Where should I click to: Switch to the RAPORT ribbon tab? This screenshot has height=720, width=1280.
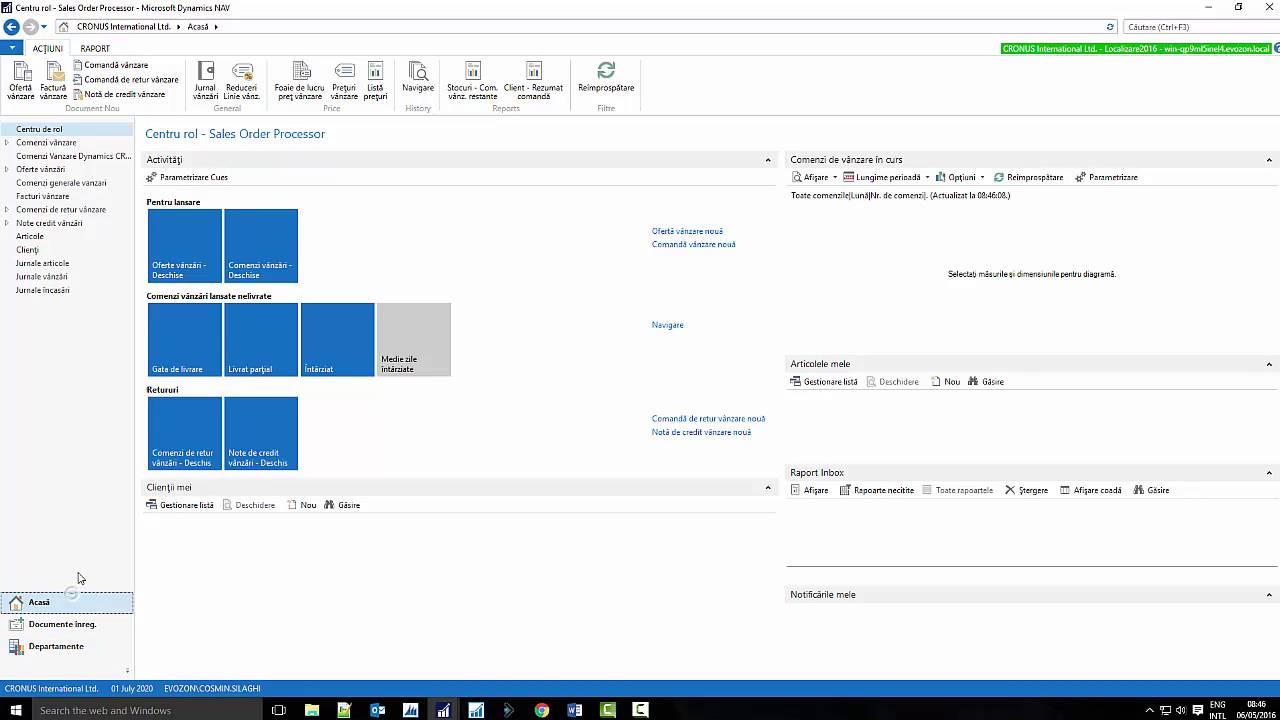click(95, 48)
